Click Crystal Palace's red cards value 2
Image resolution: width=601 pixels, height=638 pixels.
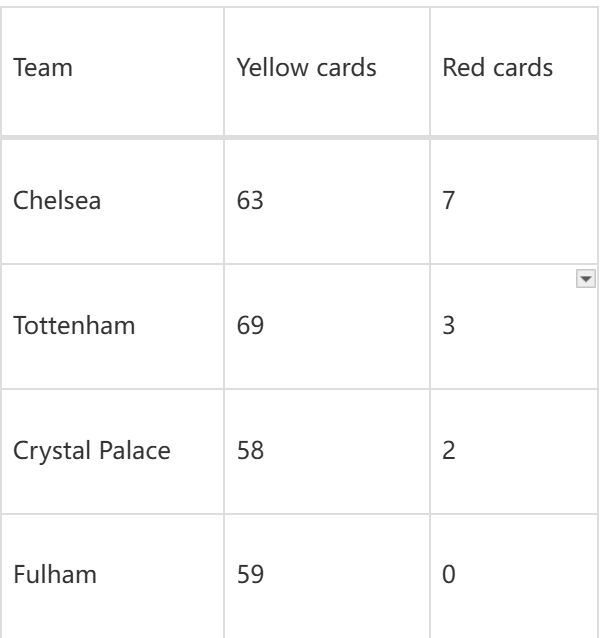coord(449,450)
